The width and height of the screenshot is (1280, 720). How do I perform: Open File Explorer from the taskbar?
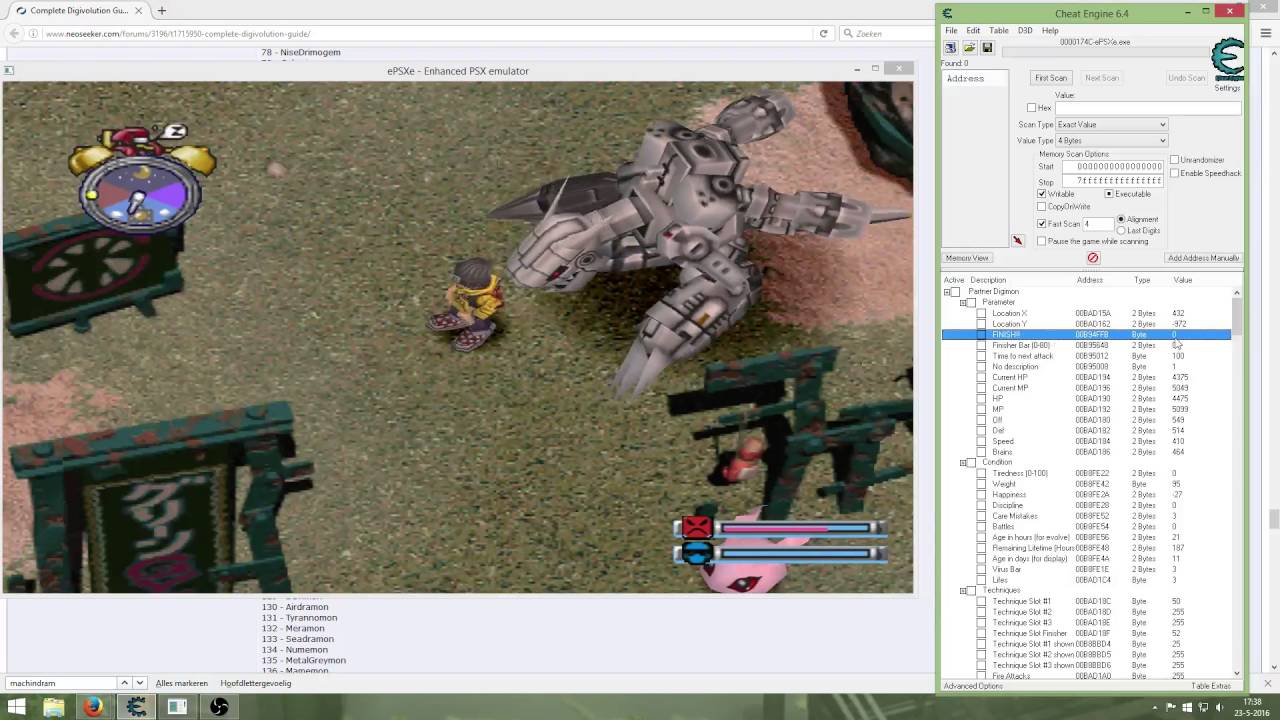coord(53,707)
